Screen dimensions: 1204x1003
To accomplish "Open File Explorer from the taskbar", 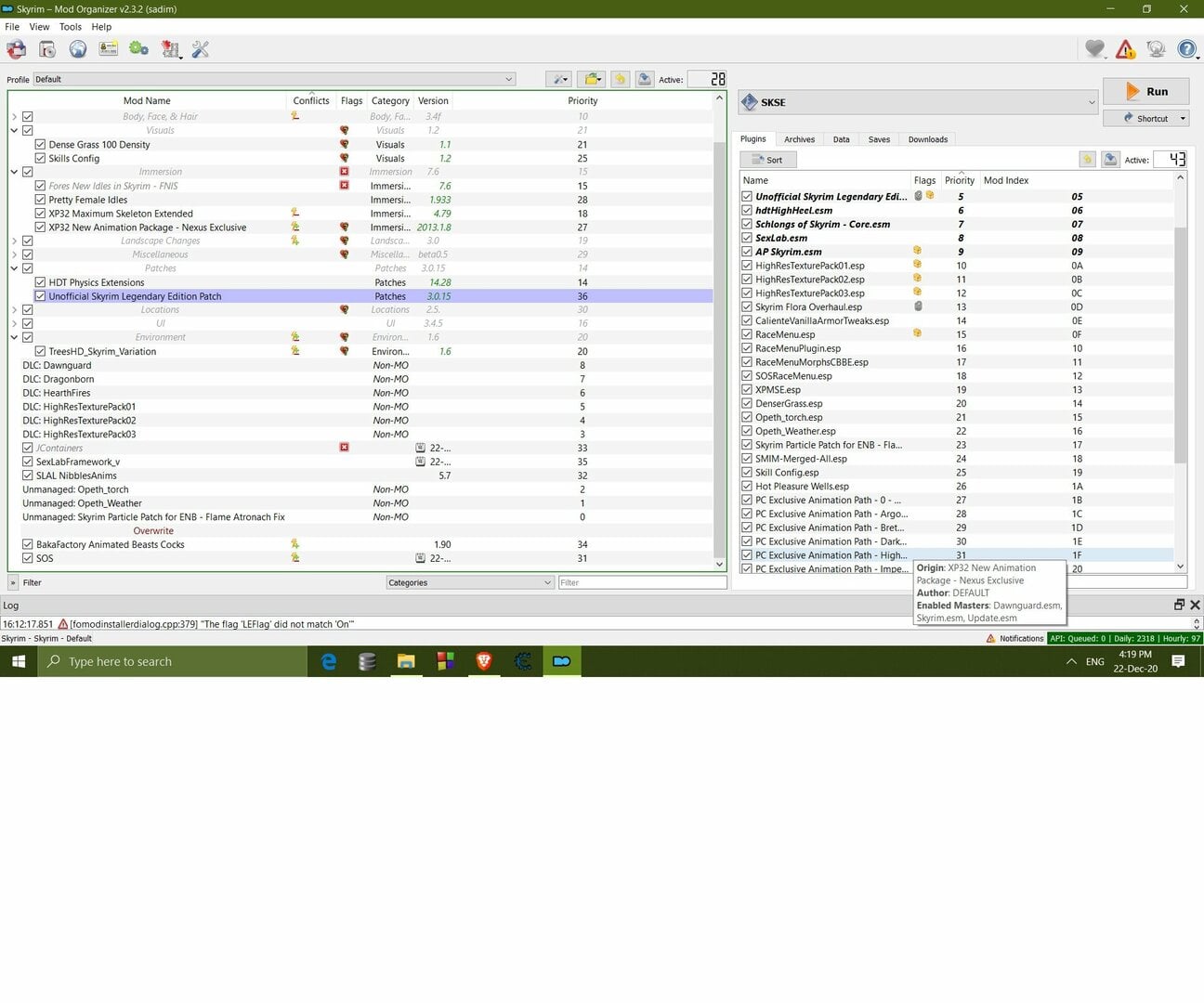I will (x=406, y=661).
